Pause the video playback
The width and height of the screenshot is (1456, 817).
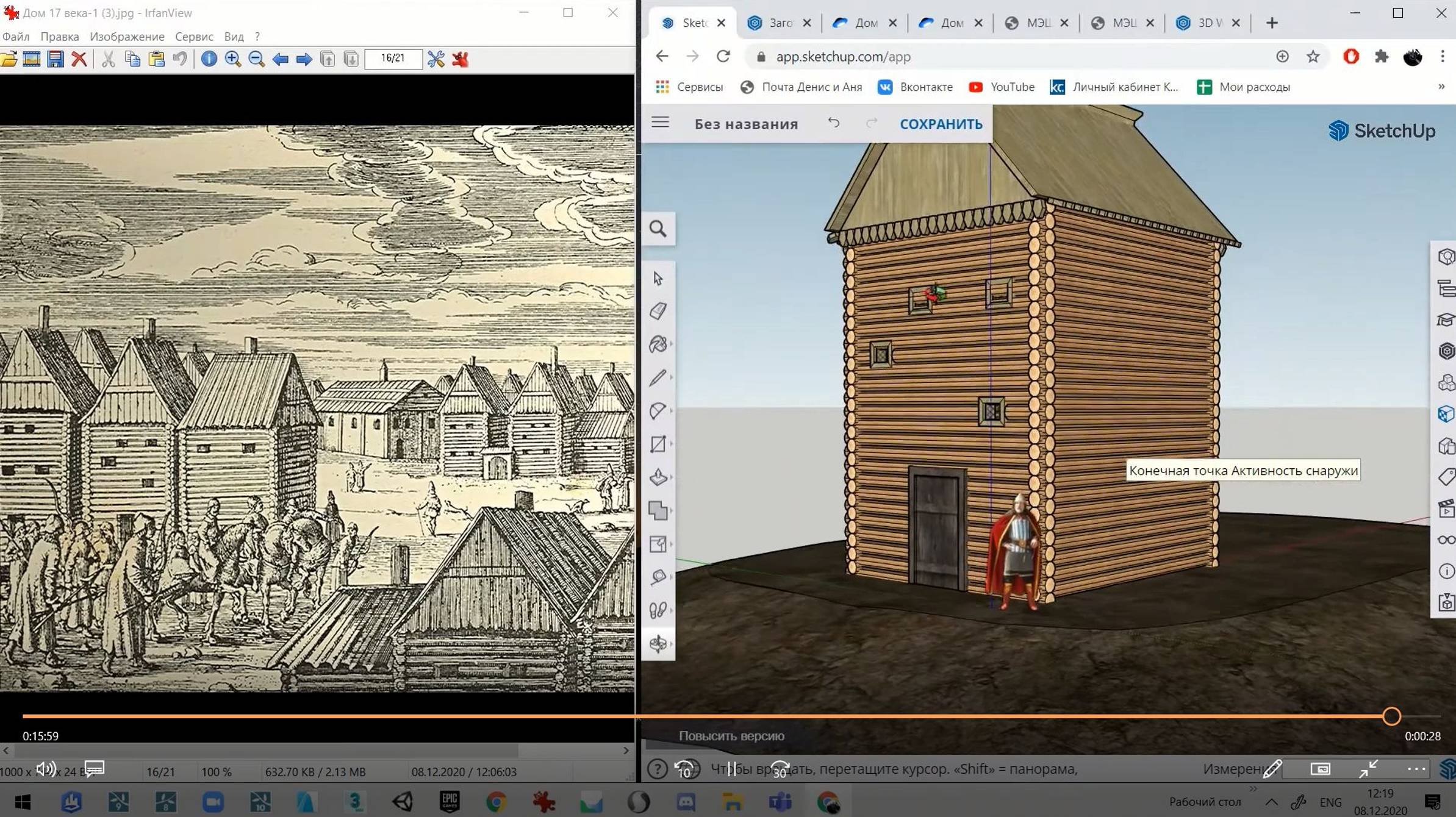click(x=731, y=769)
